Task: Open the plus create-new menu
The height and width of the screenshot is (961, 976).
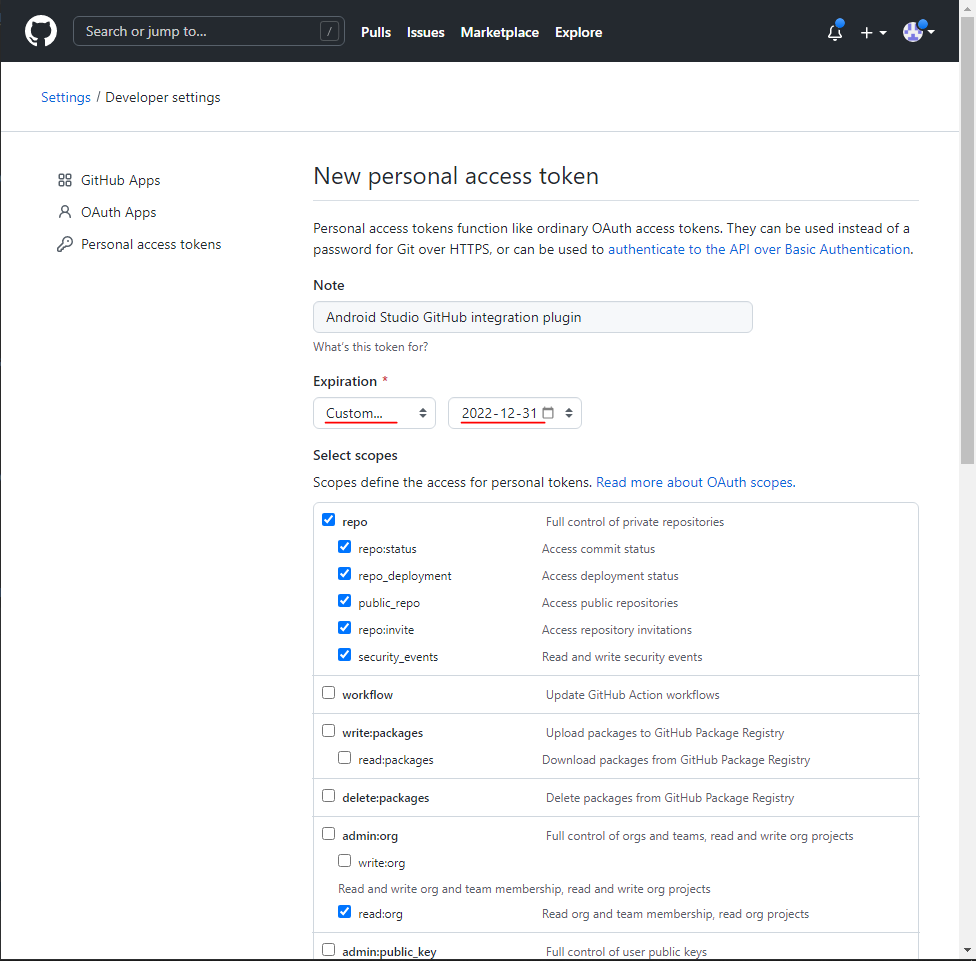Action: pos(873,32)
